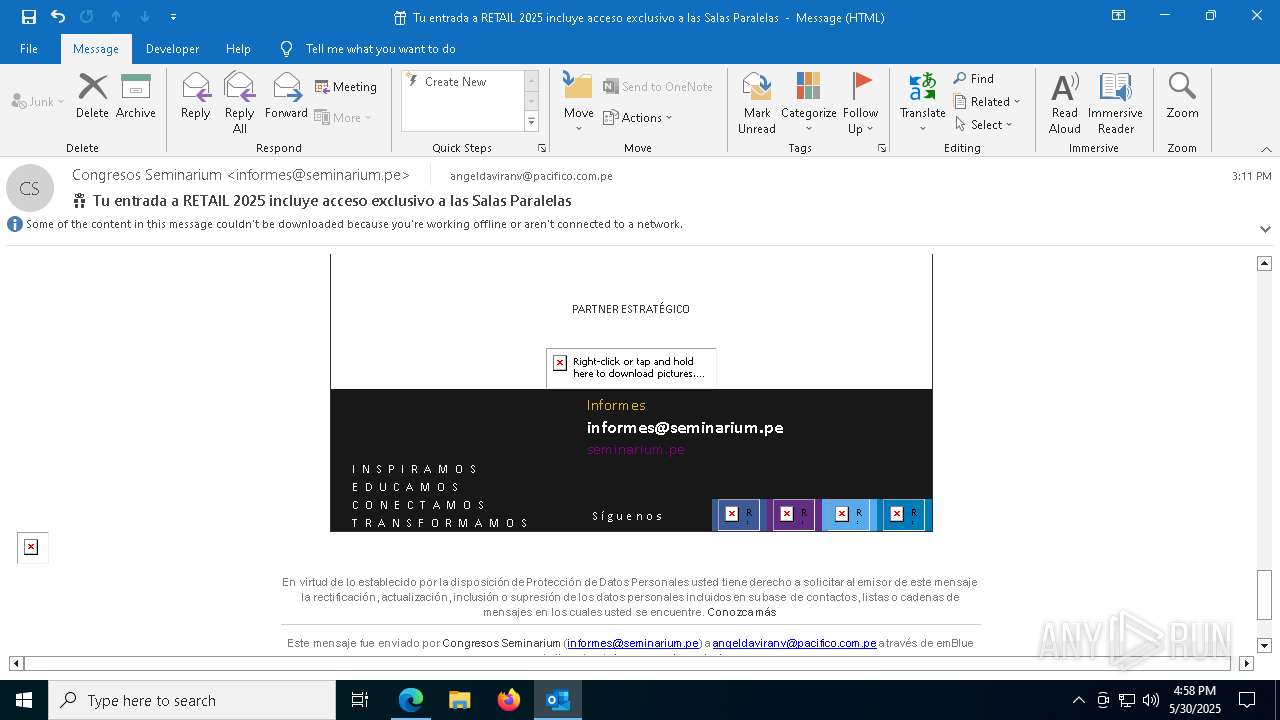Click the informes@seminarium.pe link in the disclaimer

pos(633,643)
